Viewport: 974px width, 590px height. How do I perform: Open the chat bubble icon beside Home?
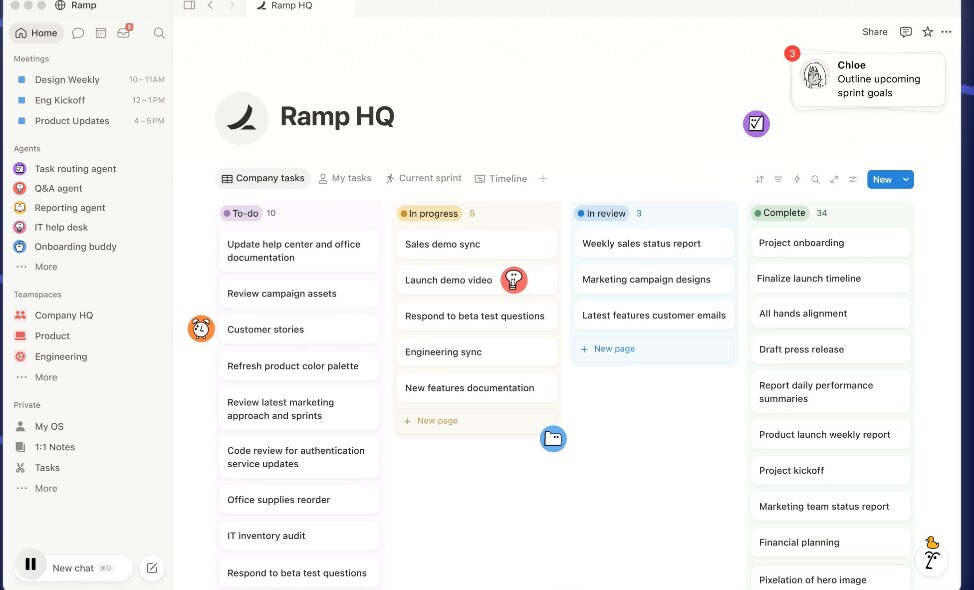78,33
